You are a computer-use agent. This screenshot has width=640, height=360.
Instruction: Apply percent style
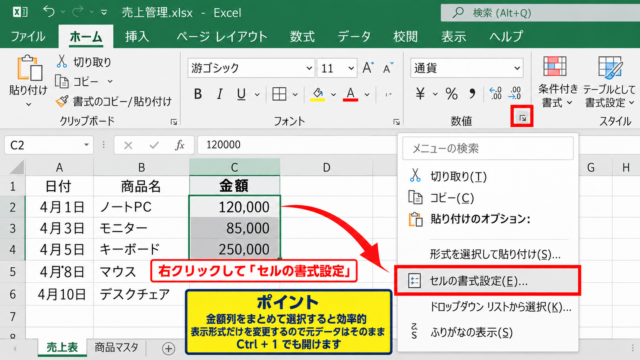point(451,94)
